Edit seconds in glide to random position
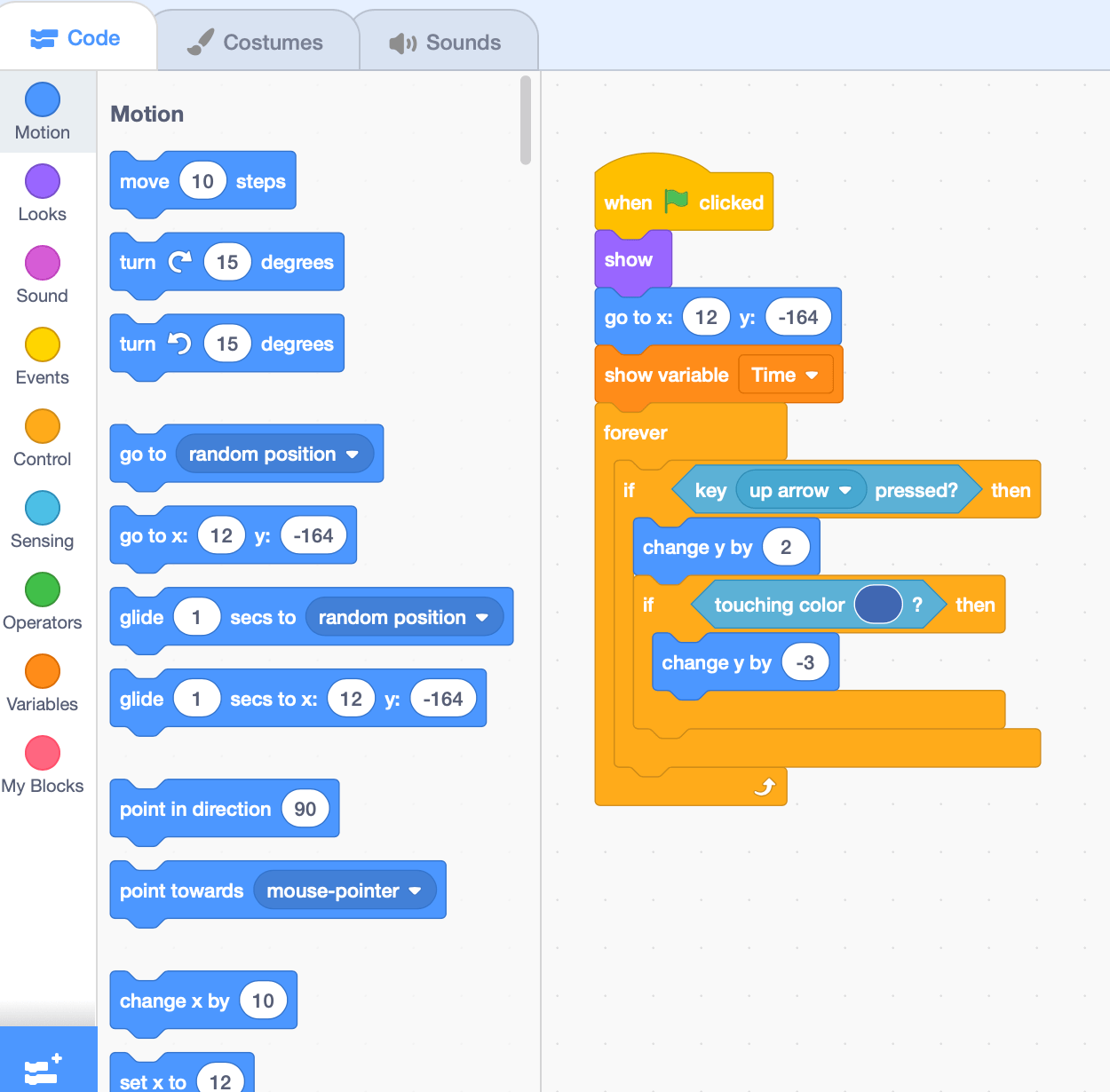 coord(197,617)
